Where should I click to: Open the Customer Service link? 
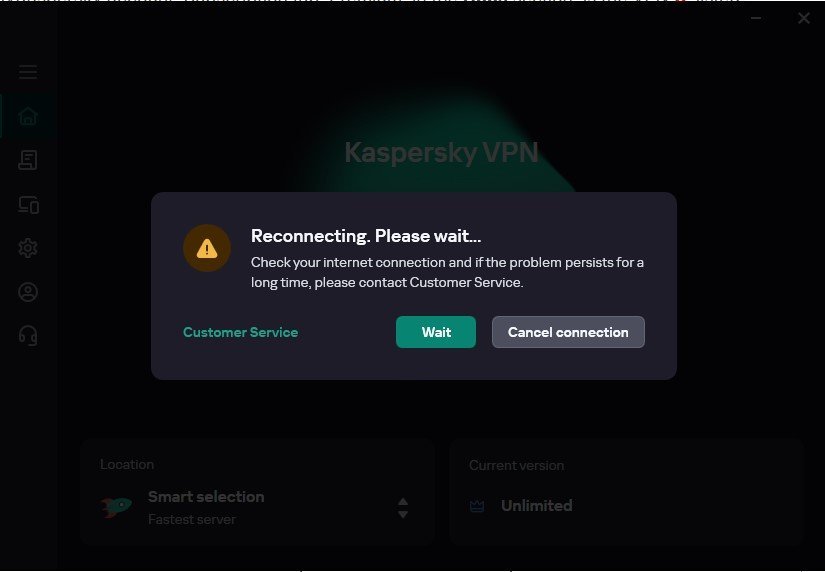click(x=240, y=332)
